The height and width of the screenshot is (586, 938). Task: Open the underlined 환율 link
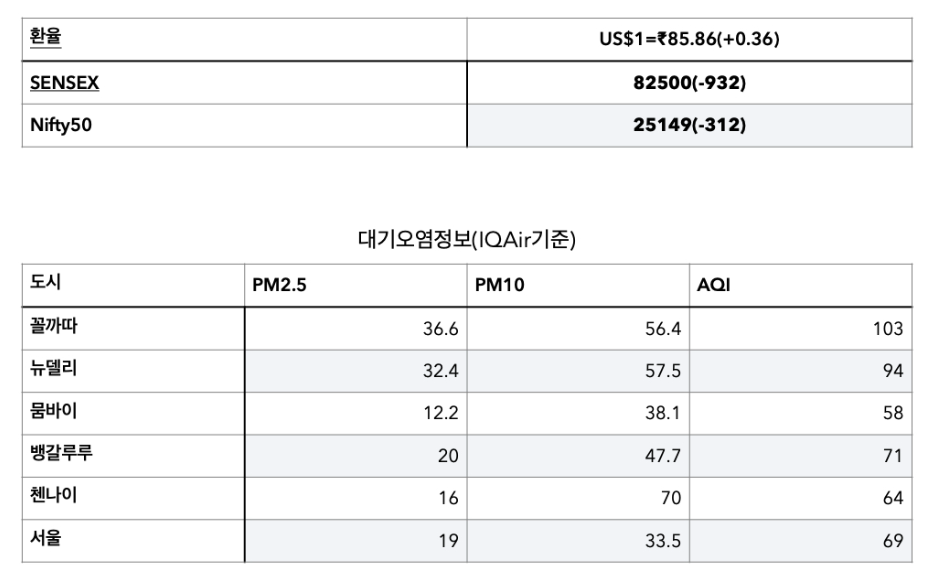tap(46, 39)
